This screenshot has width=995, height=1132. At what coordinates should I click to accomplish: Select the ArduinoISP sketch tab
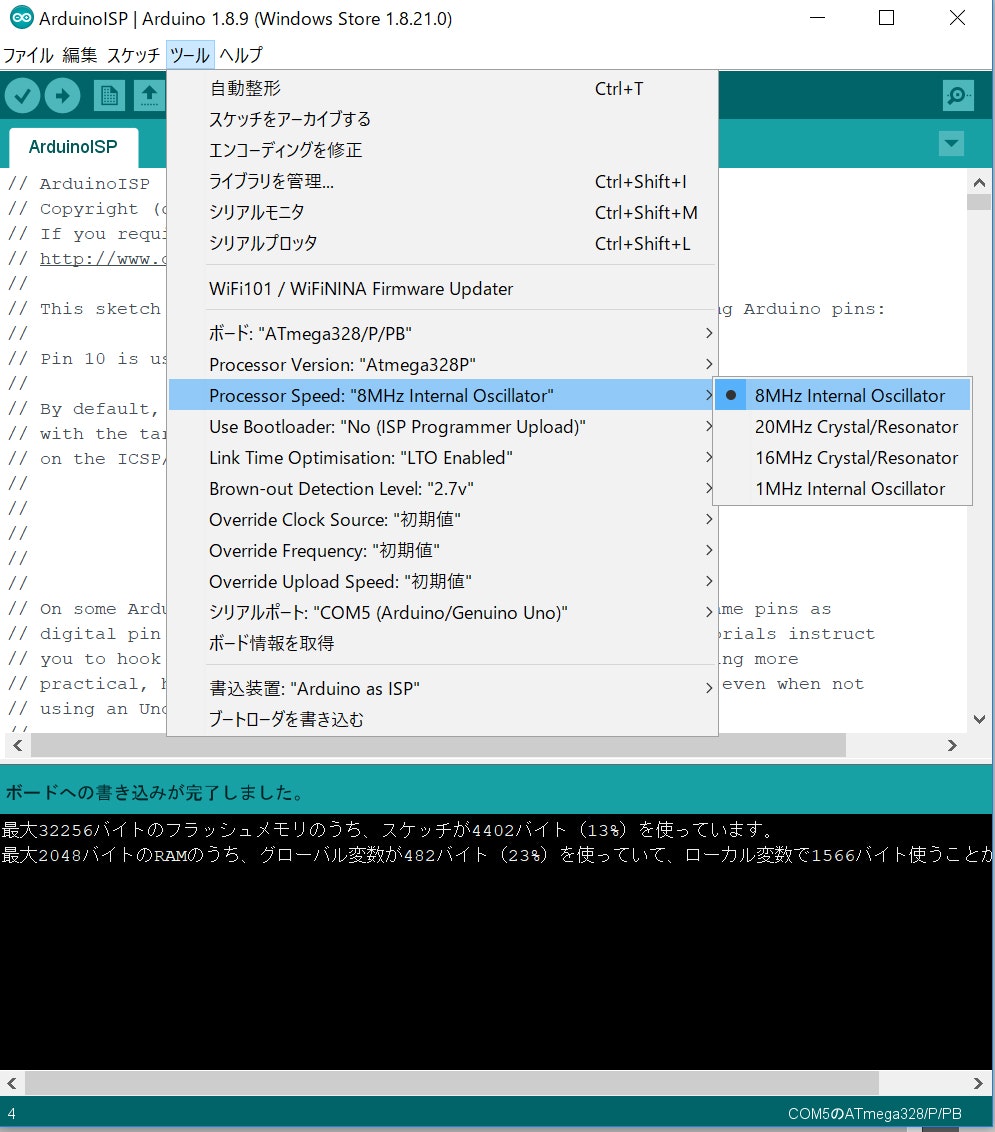(73, 147)
